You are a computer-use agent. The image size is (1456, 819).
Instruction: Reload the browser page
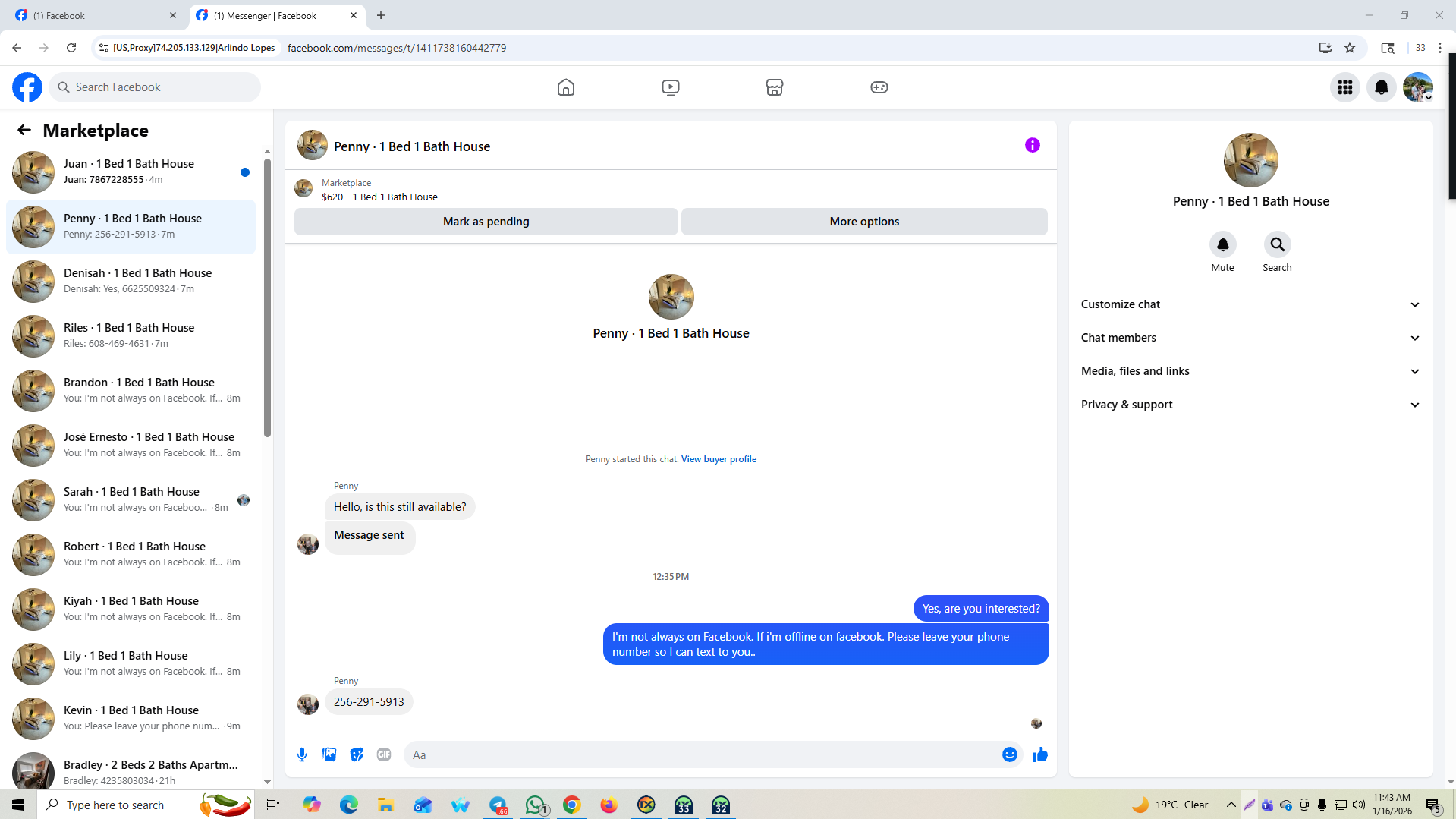[71, 48]
